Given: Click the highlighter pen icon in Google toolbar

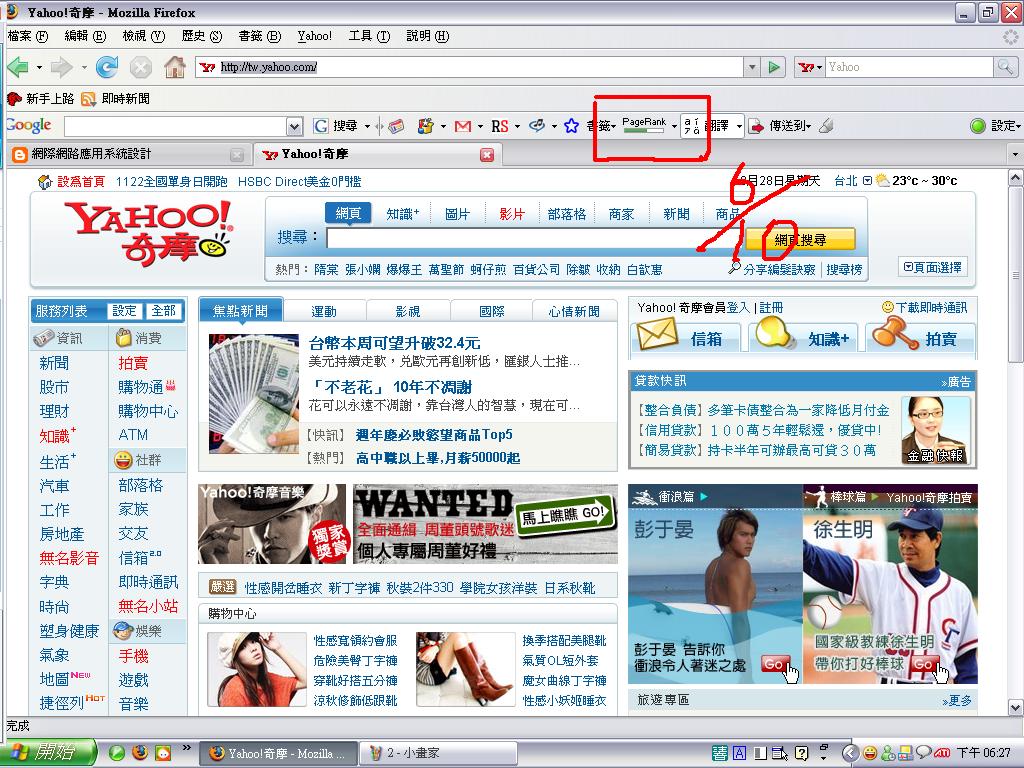Looking at the screenshot, I should 826,125.
